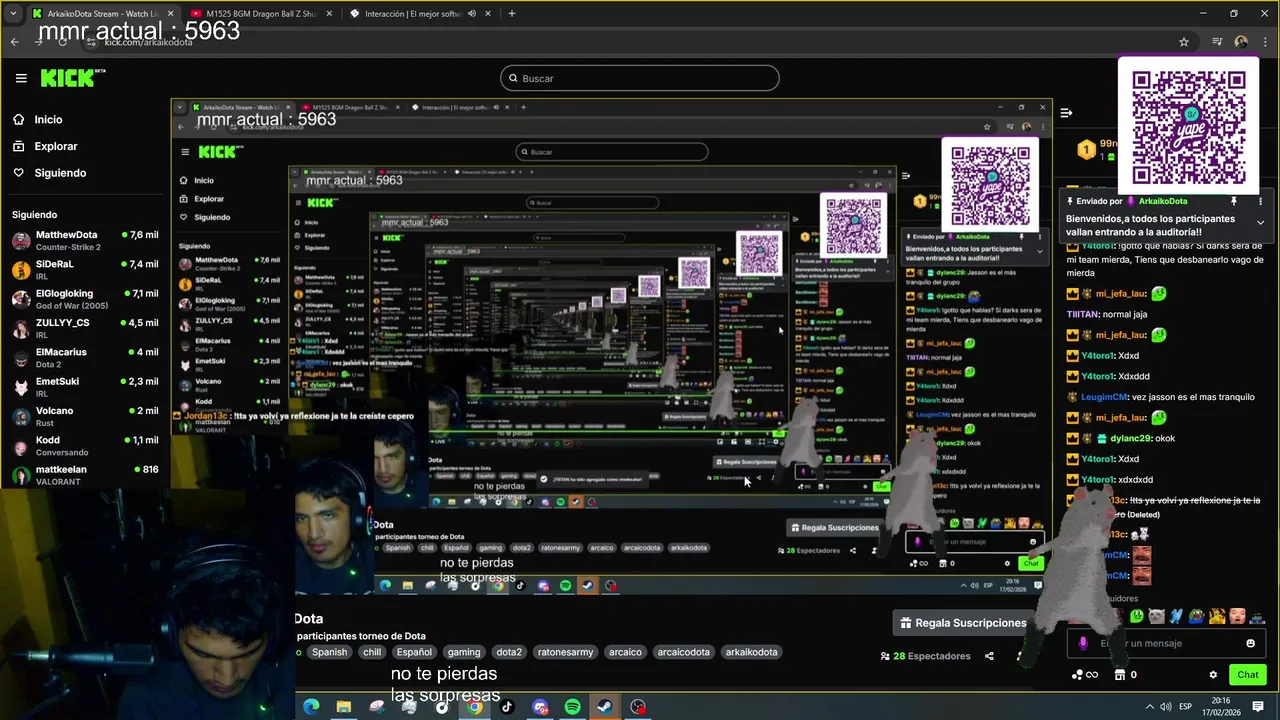Click the gold rank 1 leaderboard badge
The image size is (1280, 720).
click(1086, 150)
